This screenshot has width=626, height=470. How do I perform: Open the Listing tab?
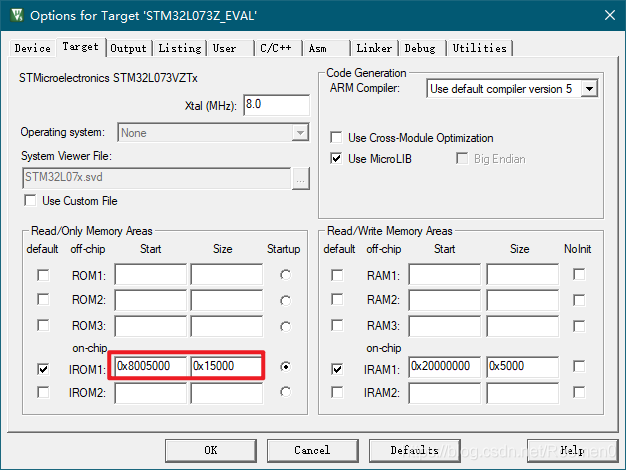point(180,48)
